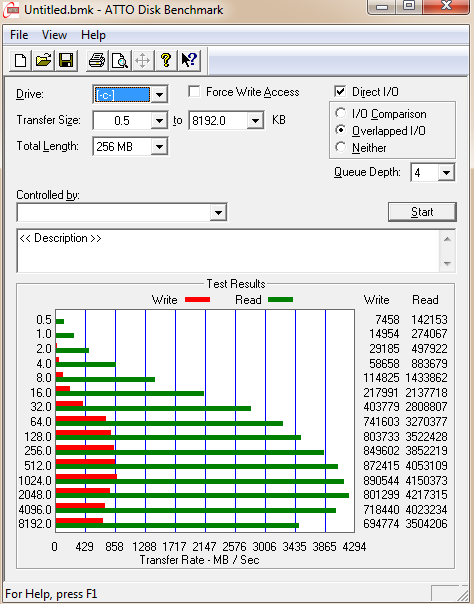
Task: Click the Write column header
Action: coord(376,300)
